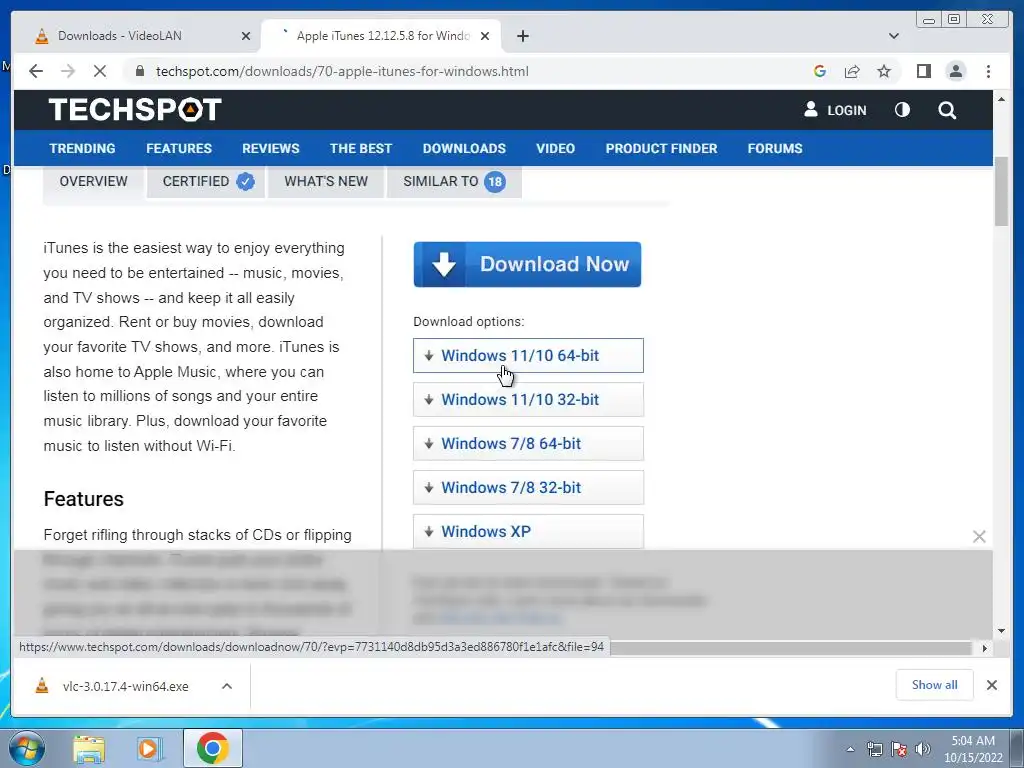The height and width of the screenshot is (768, 1024).
Task: Open the FORUMS menu
Action: [775, 148]
